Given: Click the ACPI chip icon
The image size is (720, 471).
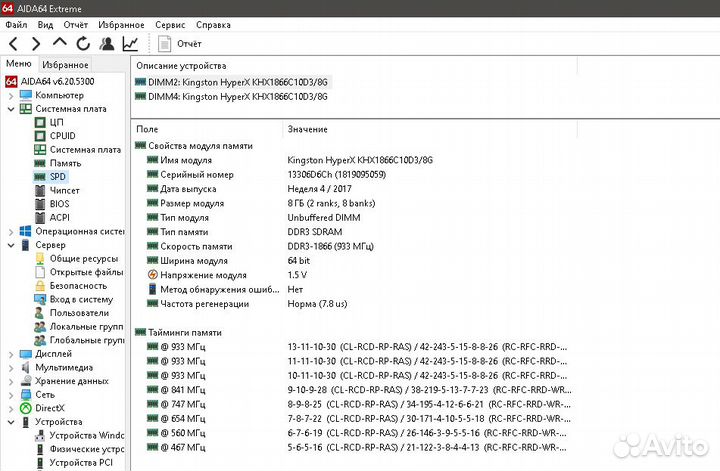Looking at the screenshot, I should (x=40, y=218).
